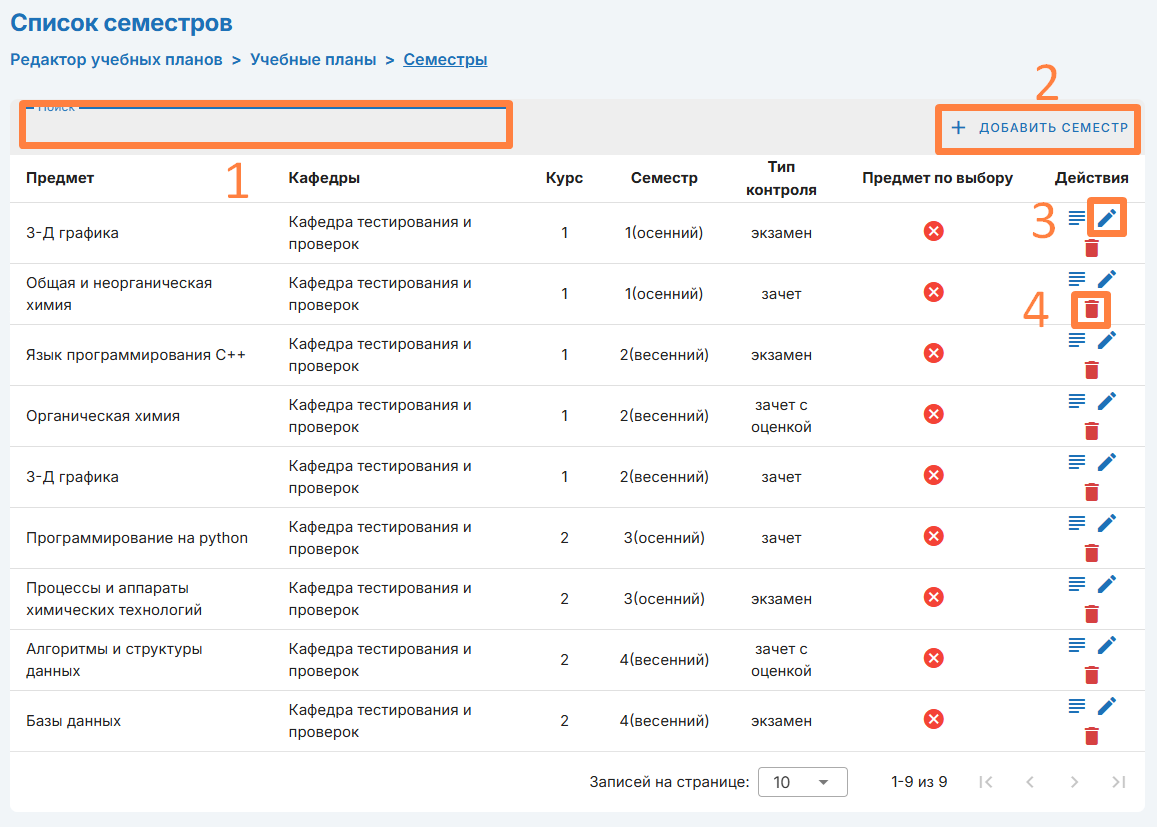
Task: Open the records per page dropdown
Action: [802, 782]
